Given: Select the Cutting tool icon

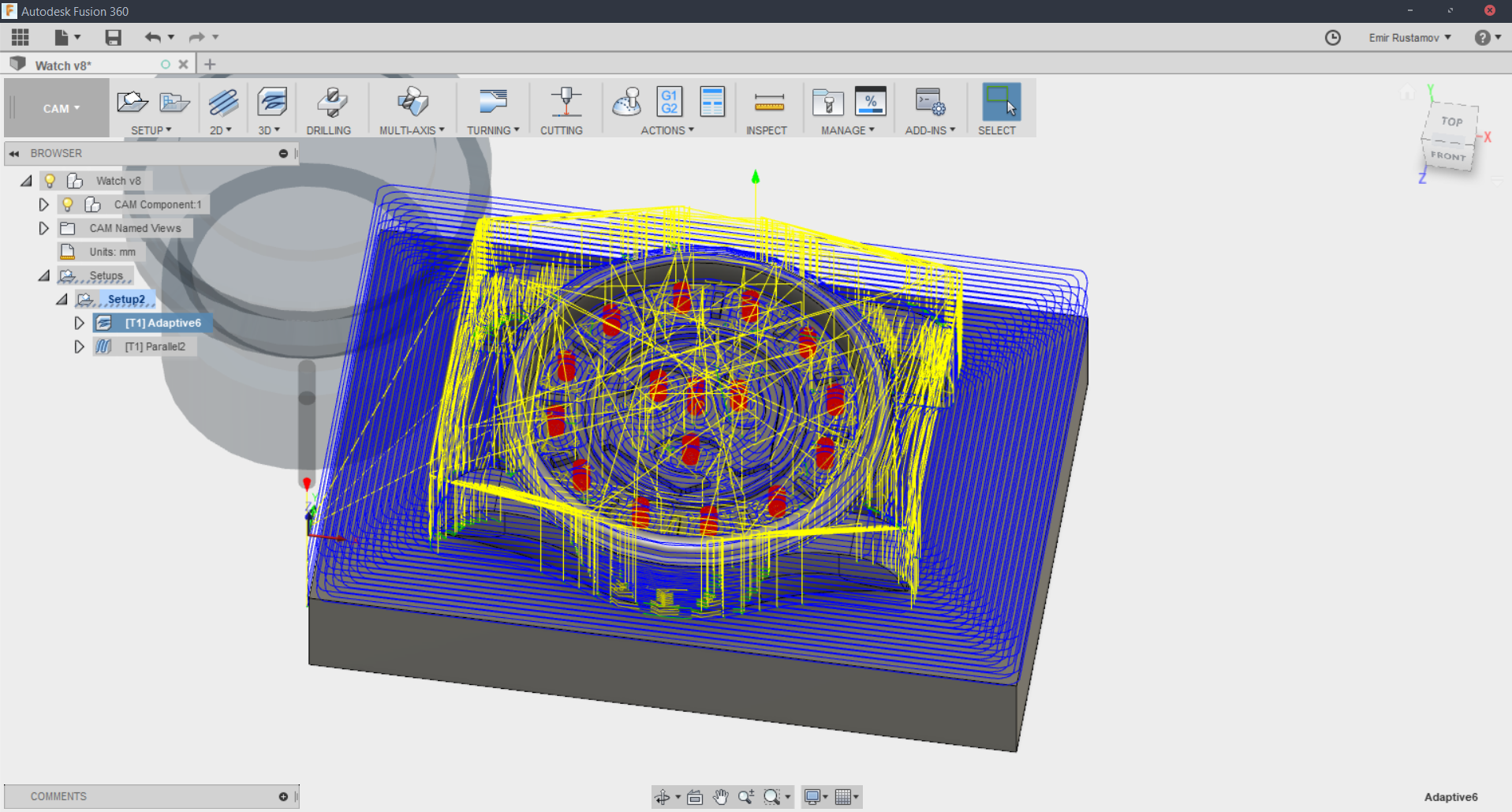Looking at the screenshot, I should pyautogui.click(x=566, y=102).
